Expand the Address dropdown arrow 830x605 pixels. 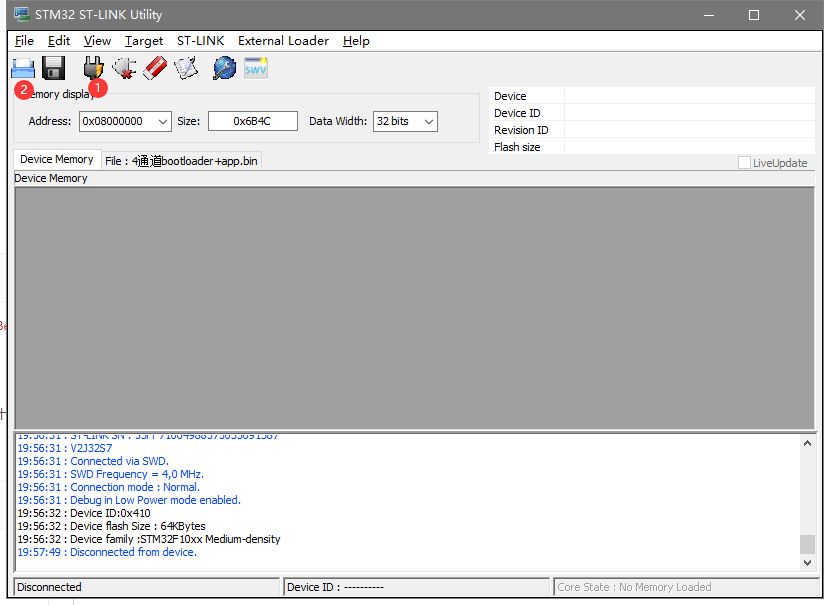pos(163,121)
